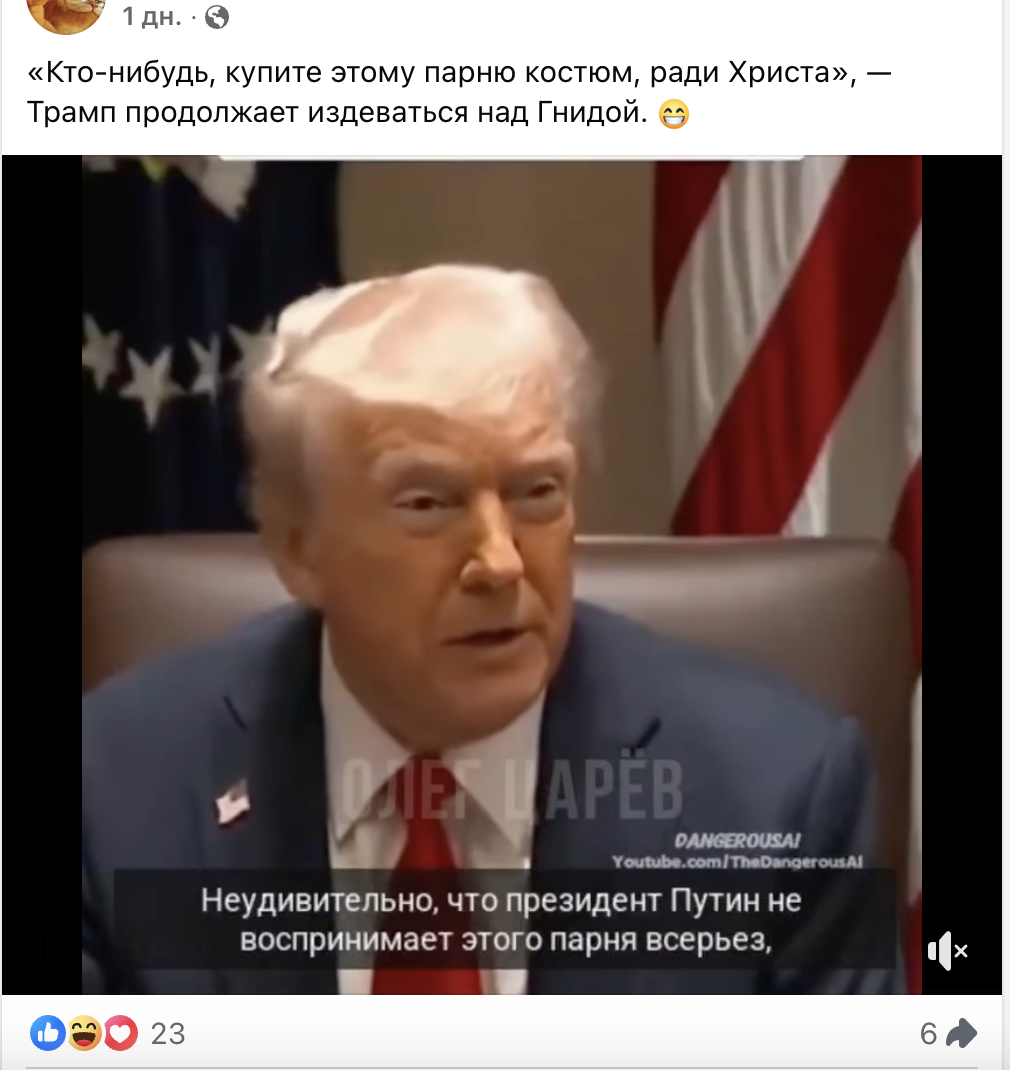Open the list of 23 reactions
The width and height of the screenshot is (1010, 1070).
click(168, 1034)
